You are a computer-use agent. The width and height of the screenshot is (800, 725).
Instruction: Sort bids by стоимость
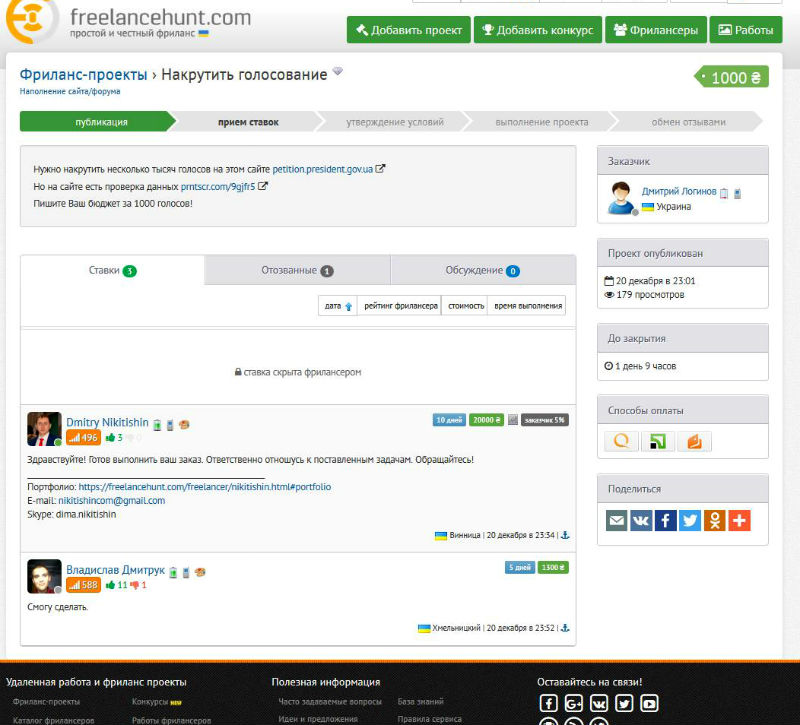click(465, 306)
